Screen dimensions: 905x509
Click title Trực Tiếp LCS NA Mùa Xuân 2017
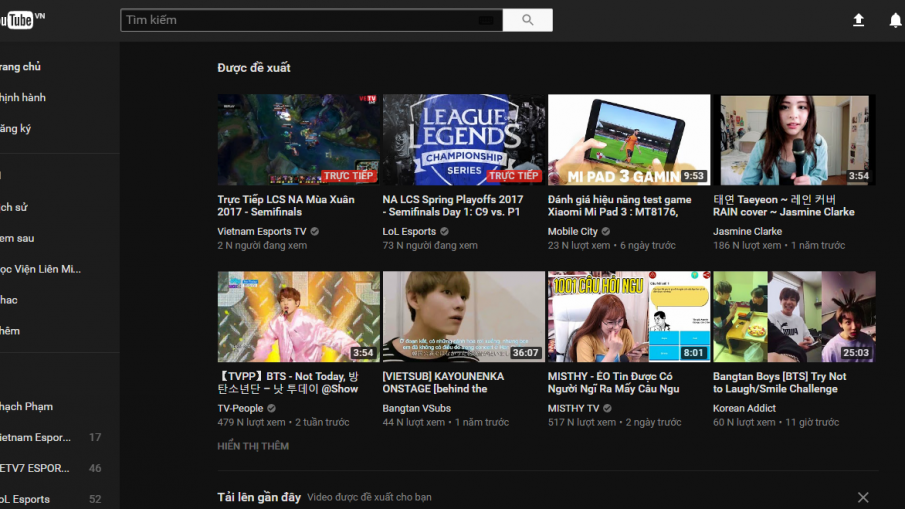click(x=286, y=205)
